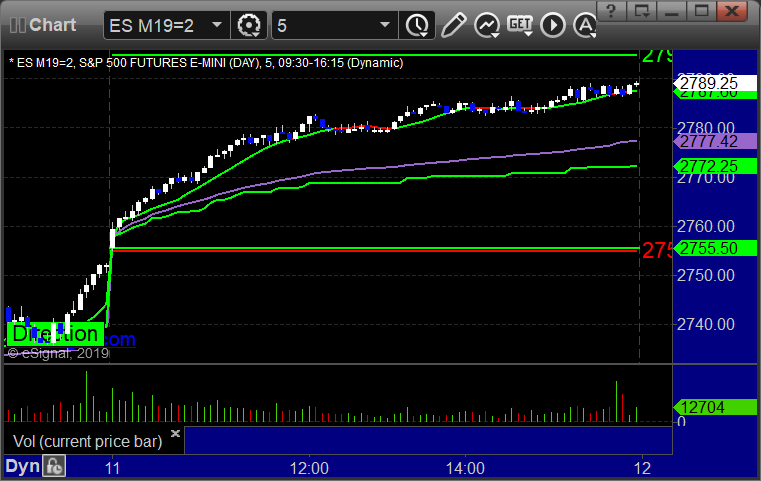Click the white 2789.25 last price tag

coord(715,83)
